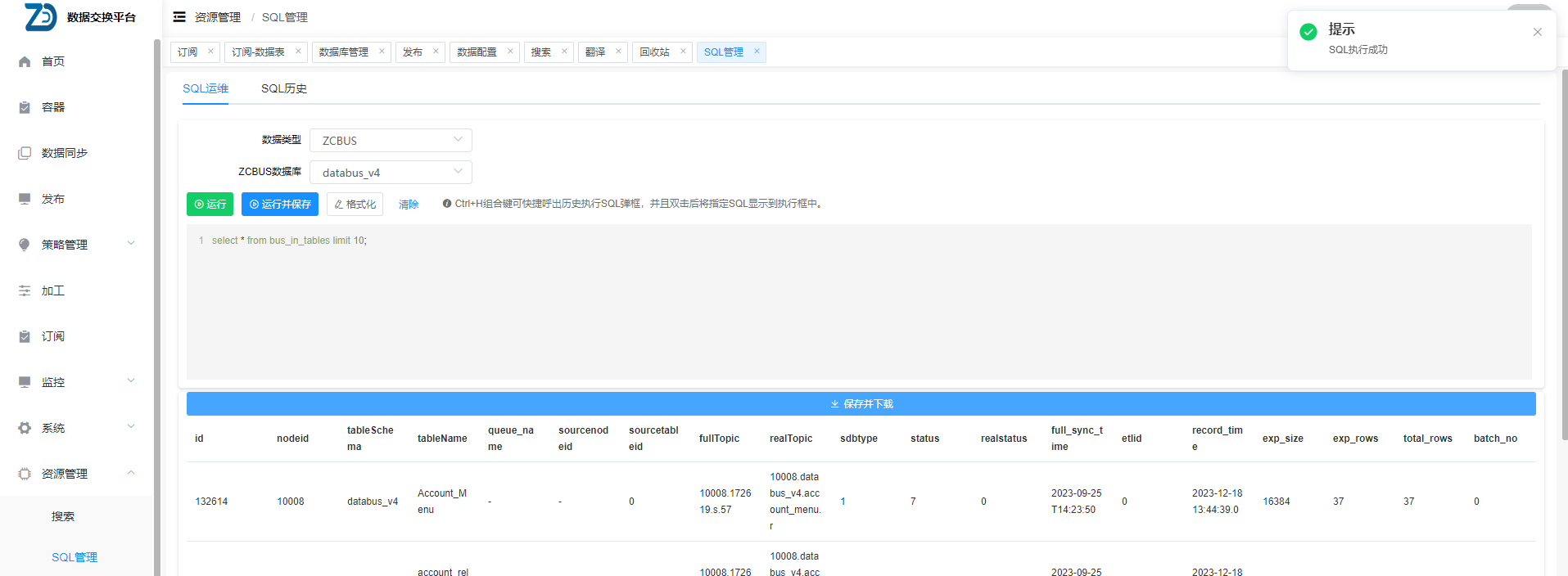Screen dimensions: 1568x576
Task: Click the hamburger menu collapse icon
Action: (x=179, y=17)
